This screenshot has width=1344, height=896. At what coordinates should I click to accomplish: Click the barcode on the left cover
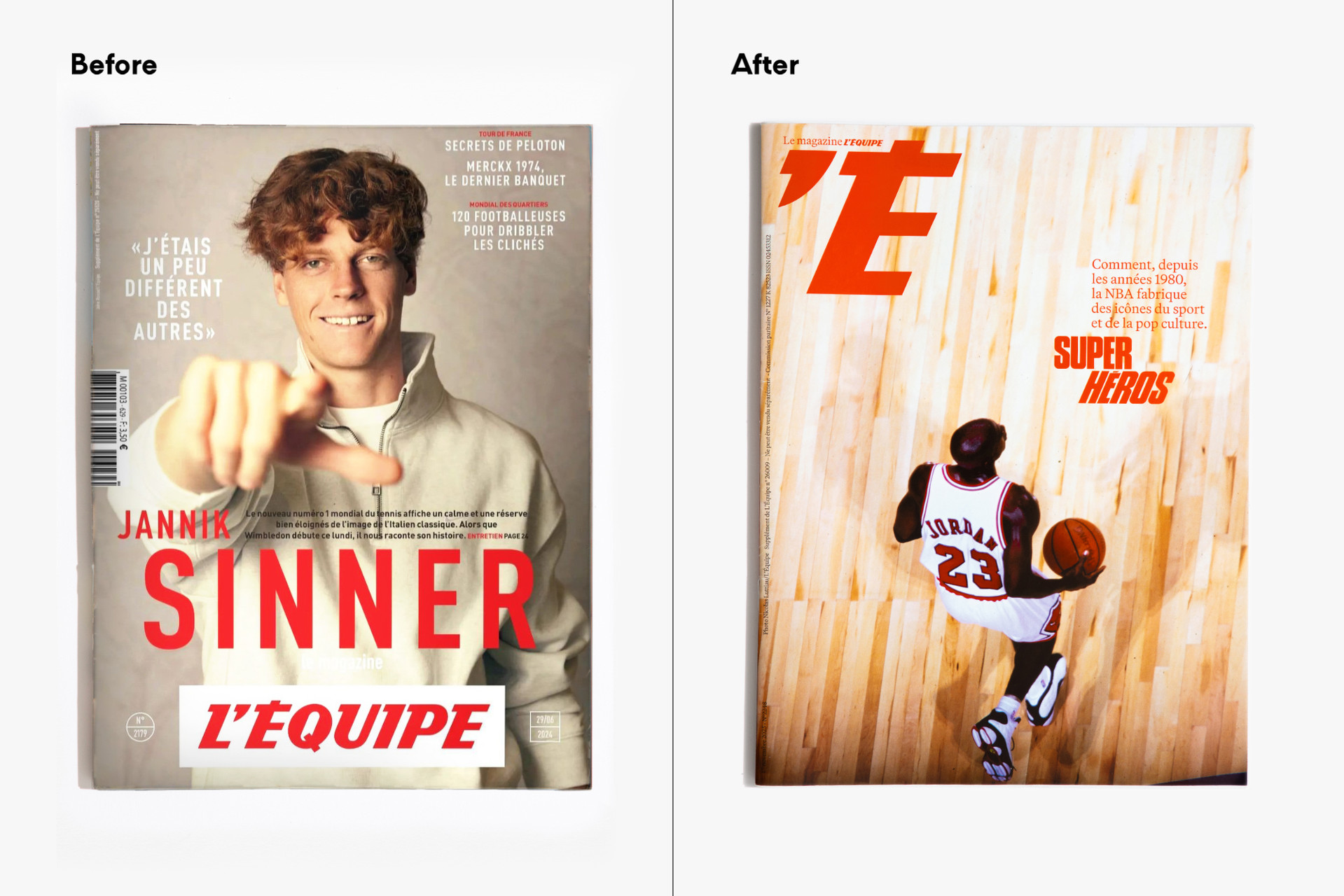click(x=104, y=428)
